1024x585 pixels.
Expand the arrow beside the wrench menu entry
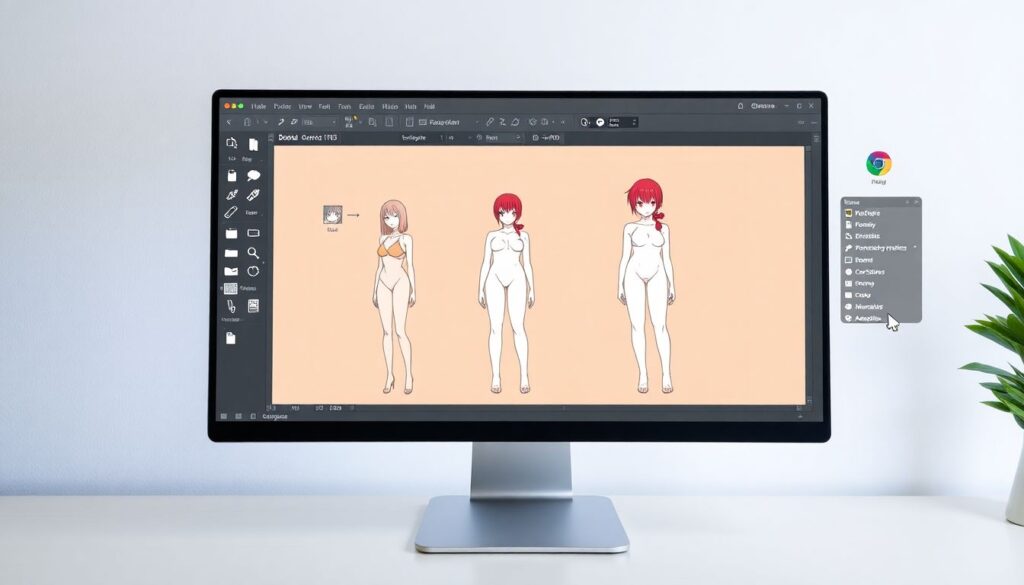[914, 247]
